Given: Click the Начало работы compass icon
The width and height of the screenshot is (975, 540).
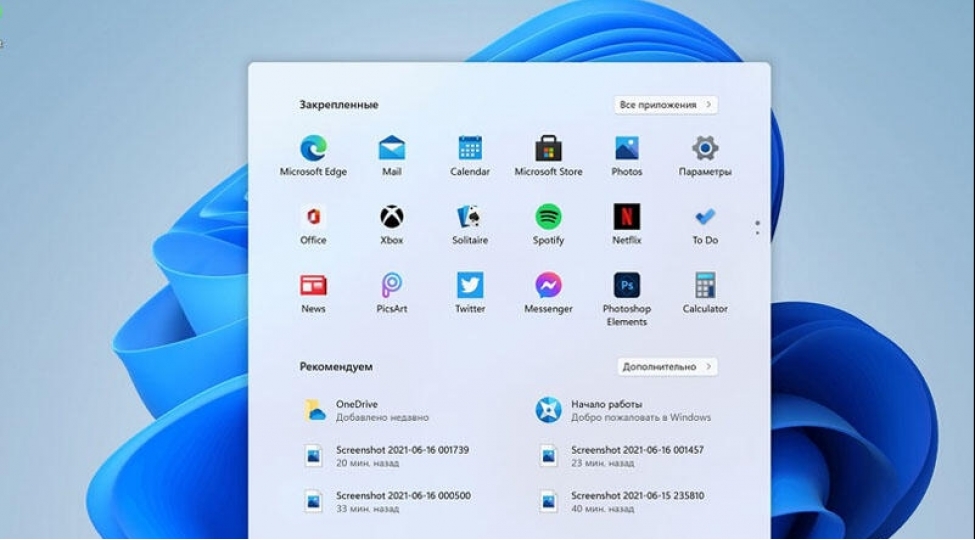Looking at the screenshot, I should (x=548, y=411).
